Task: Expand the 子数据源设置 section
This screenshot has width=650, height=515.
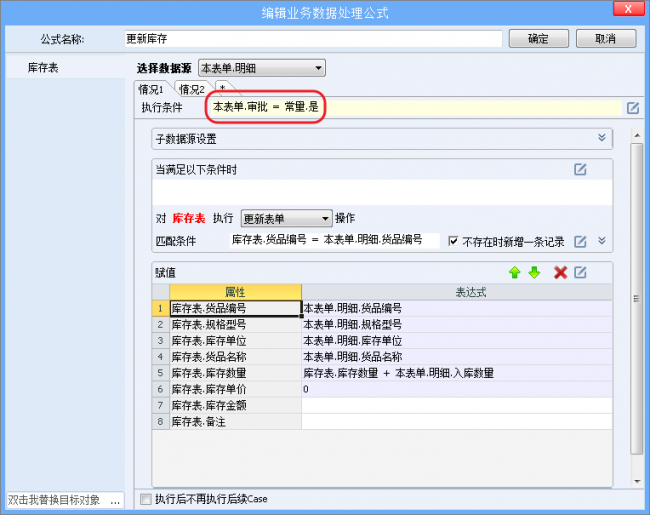Action: coord(601,138)
